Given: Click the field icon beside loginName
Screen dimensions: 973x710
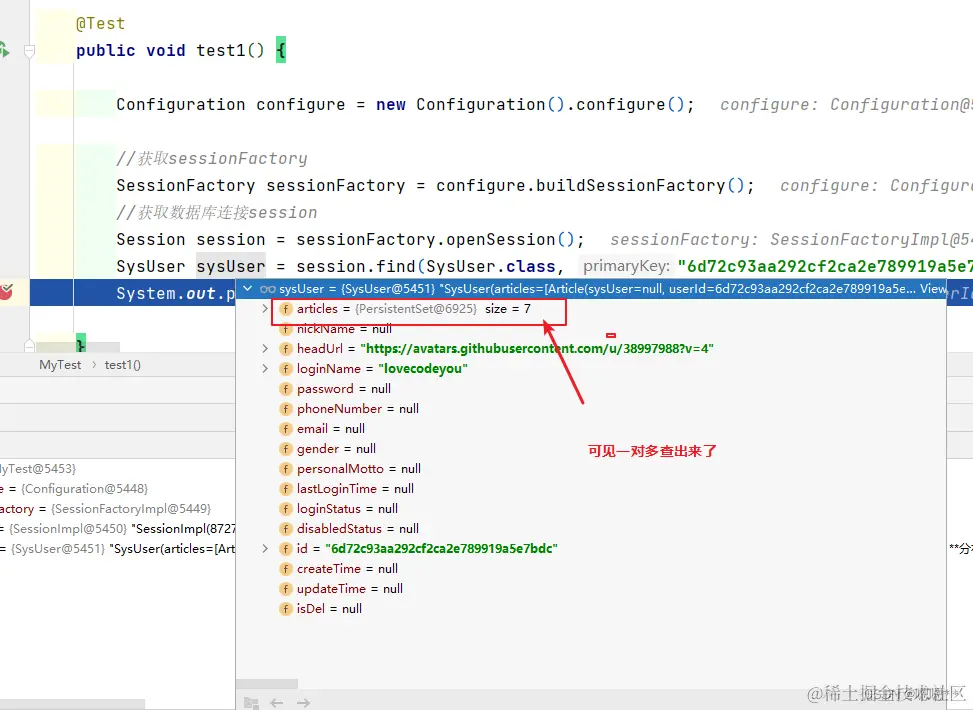Looking at the screenshot, I should point(285,369).
